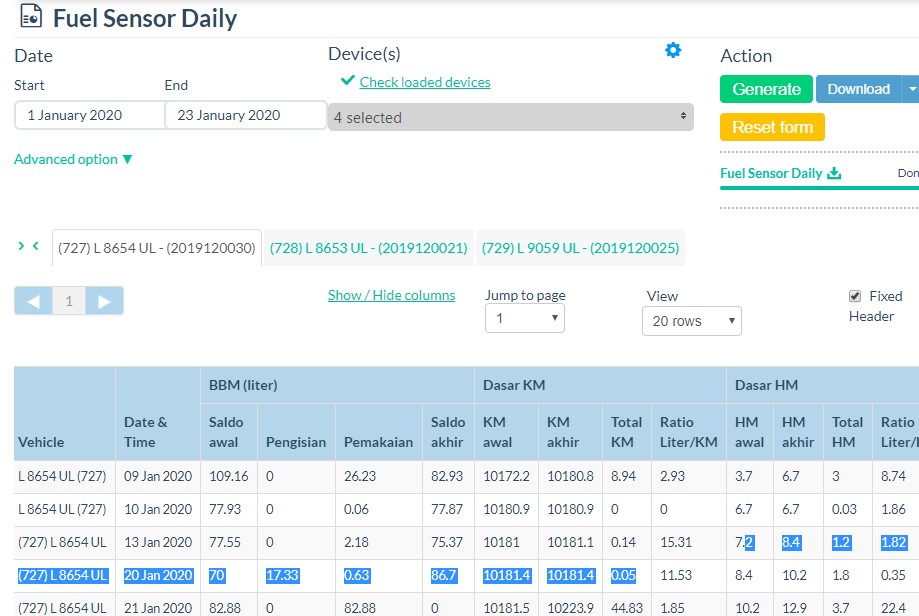The height and width of the screenshot is (616, 919).
Task: Open the Jump to page dropdown
Action: coord(525,319)
